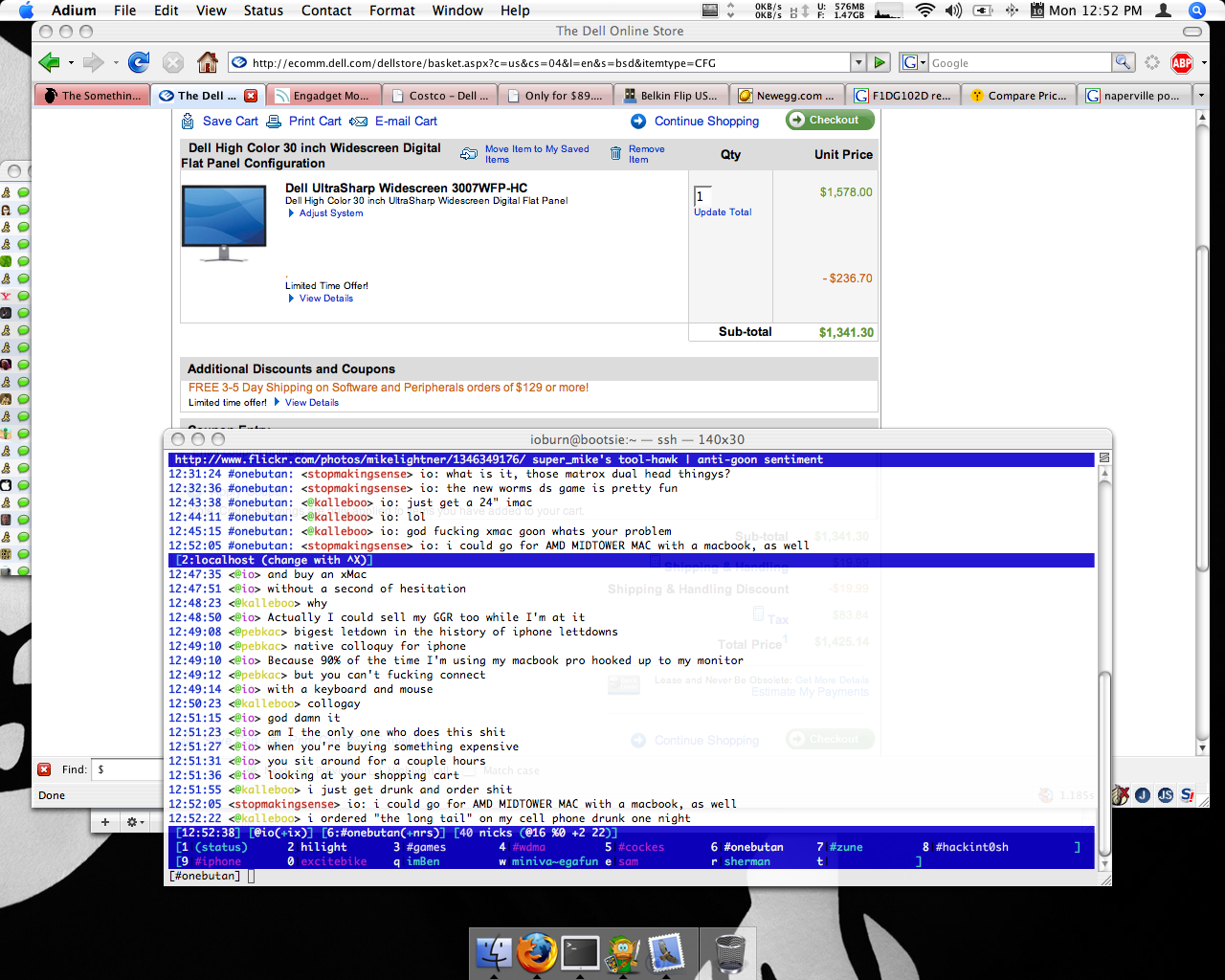Click the Print Cart printer icon
The width and height of the screenshot is (1225, 980).
(x=274, y=122)
